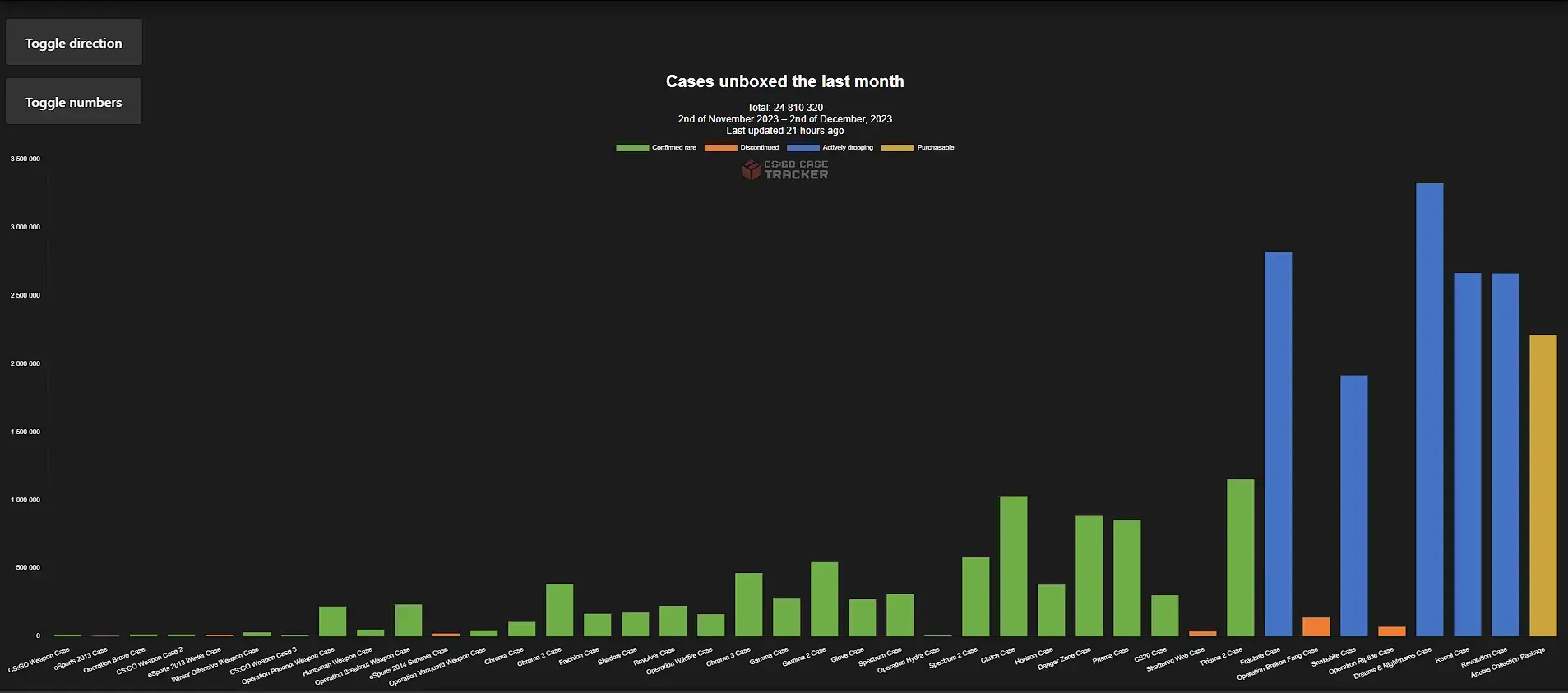The width and height of the screenshot is (1568, 693).
Task: Click the Prisma Case bar
Action: click(1126, 577)
